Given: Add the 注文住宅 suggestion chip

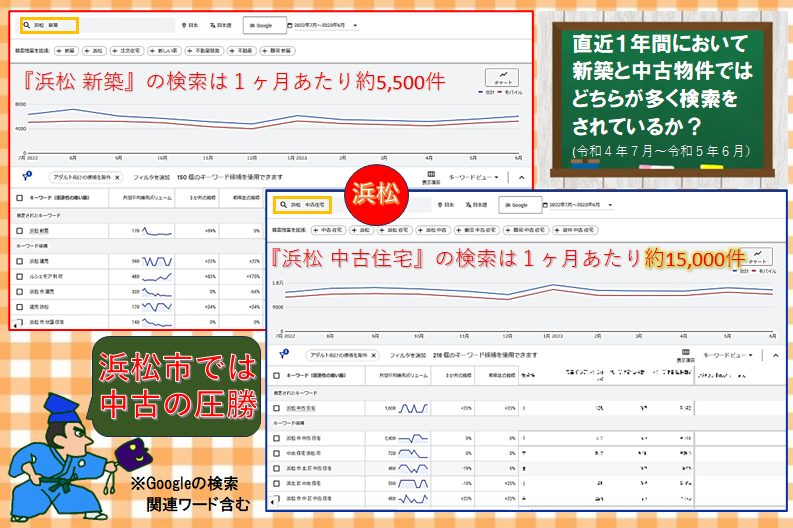Looking at the screenshot, I should (x=126, y=51).
